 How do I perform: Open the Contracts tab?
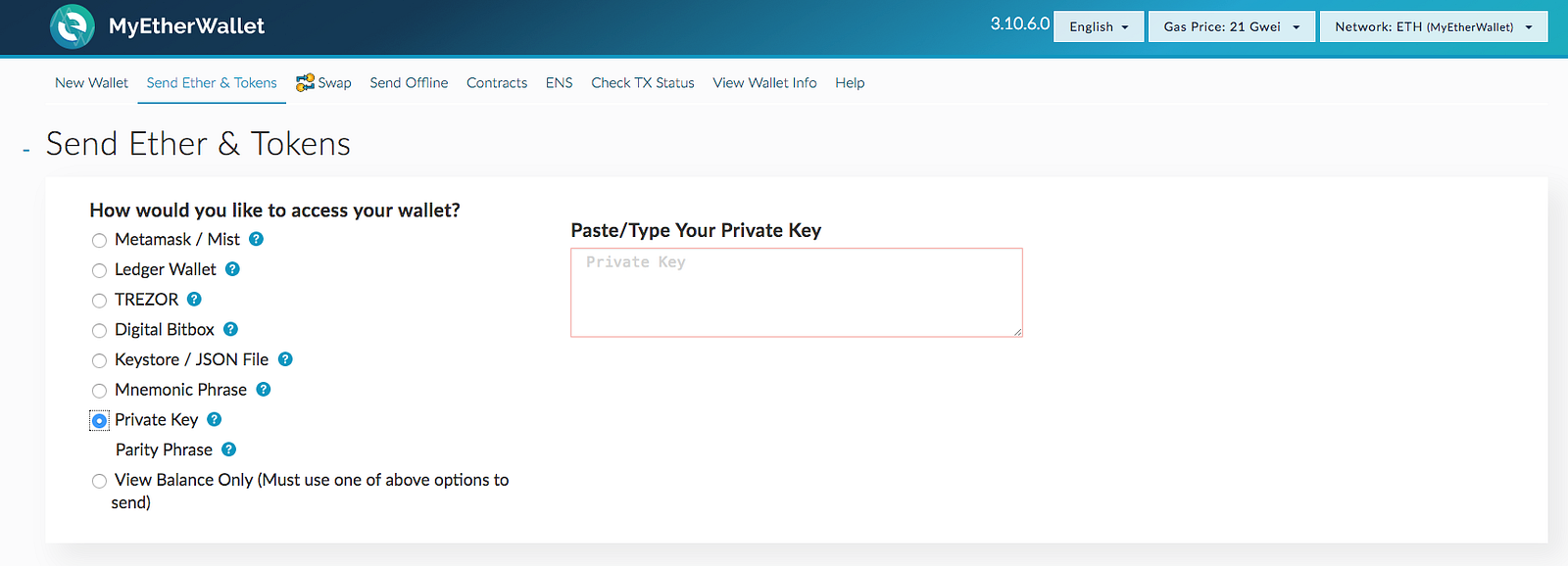(x=497, y=83)
